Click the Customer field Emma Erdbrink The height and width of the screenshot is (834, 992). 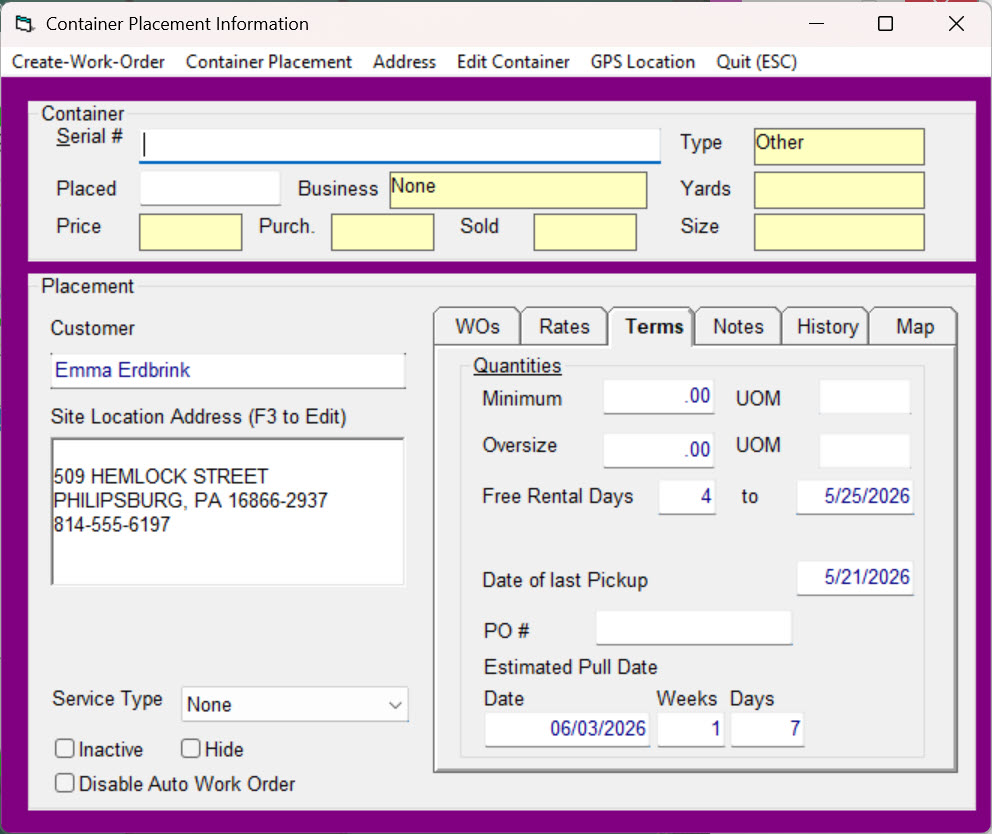point(228,370)
